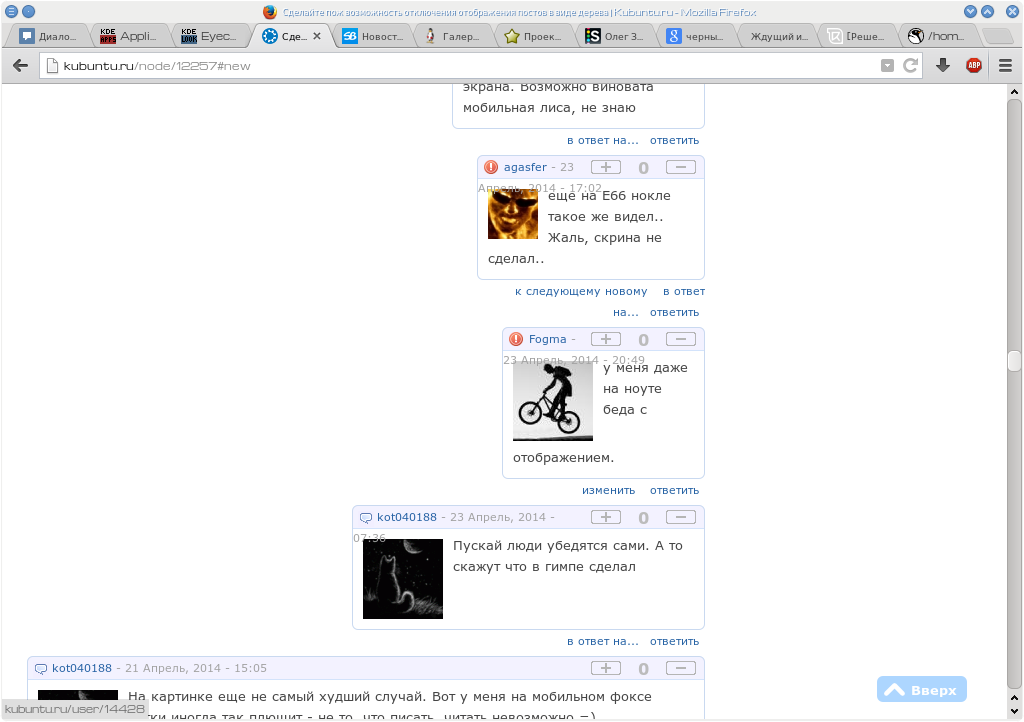Click Fogma's cyclist avatar
The width and height of the screenshot is (1024, 722).
click(552, 401)
